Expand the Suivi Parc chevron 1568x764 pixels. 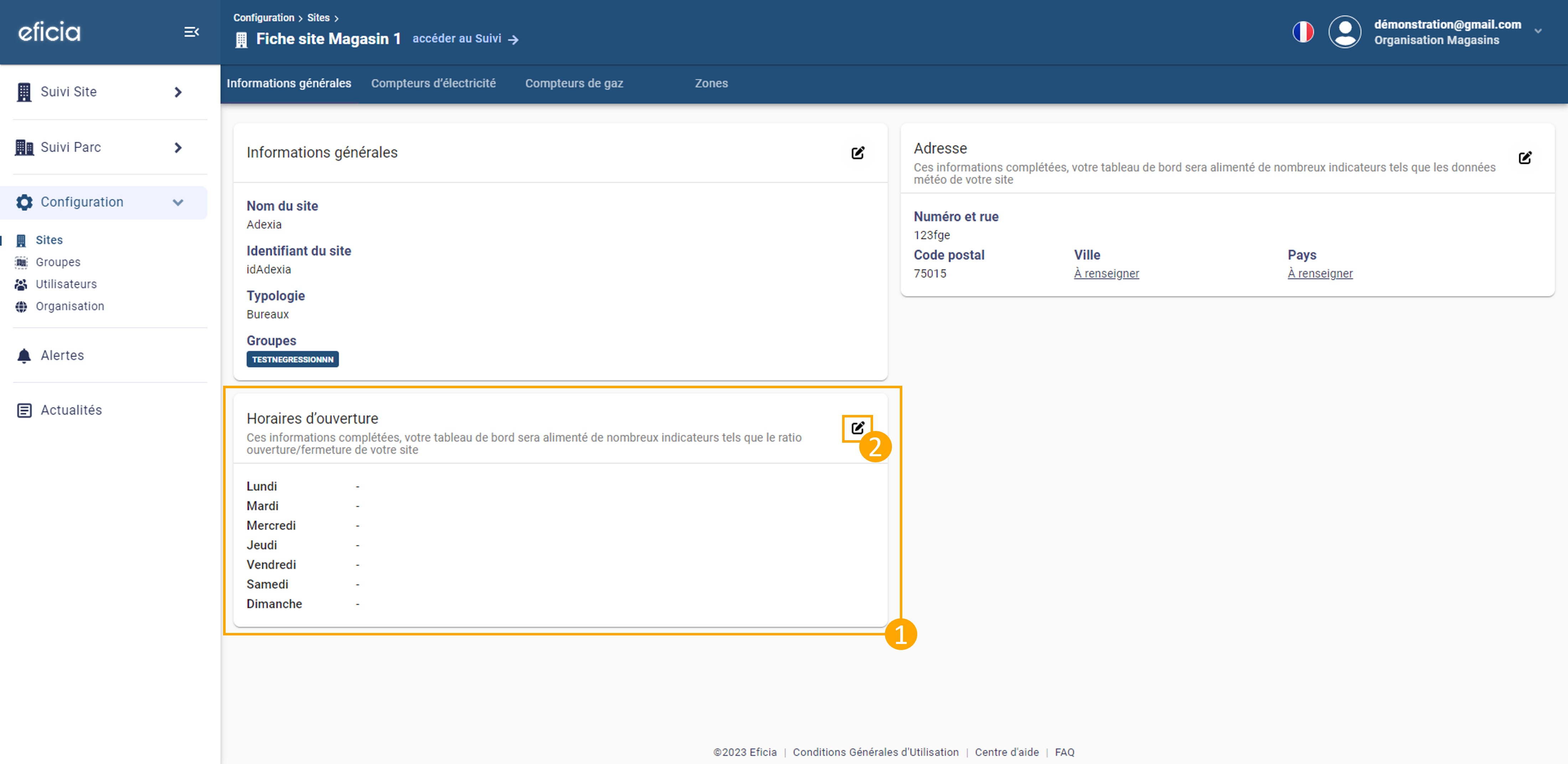[x=178, y=147]
